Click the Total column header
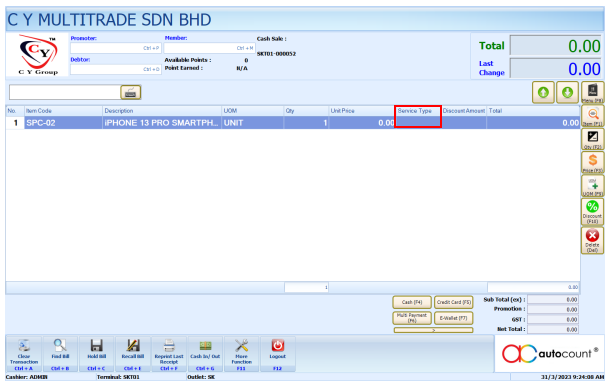The height and width of the screenshot is (387, 612). [x=533, y=111]
